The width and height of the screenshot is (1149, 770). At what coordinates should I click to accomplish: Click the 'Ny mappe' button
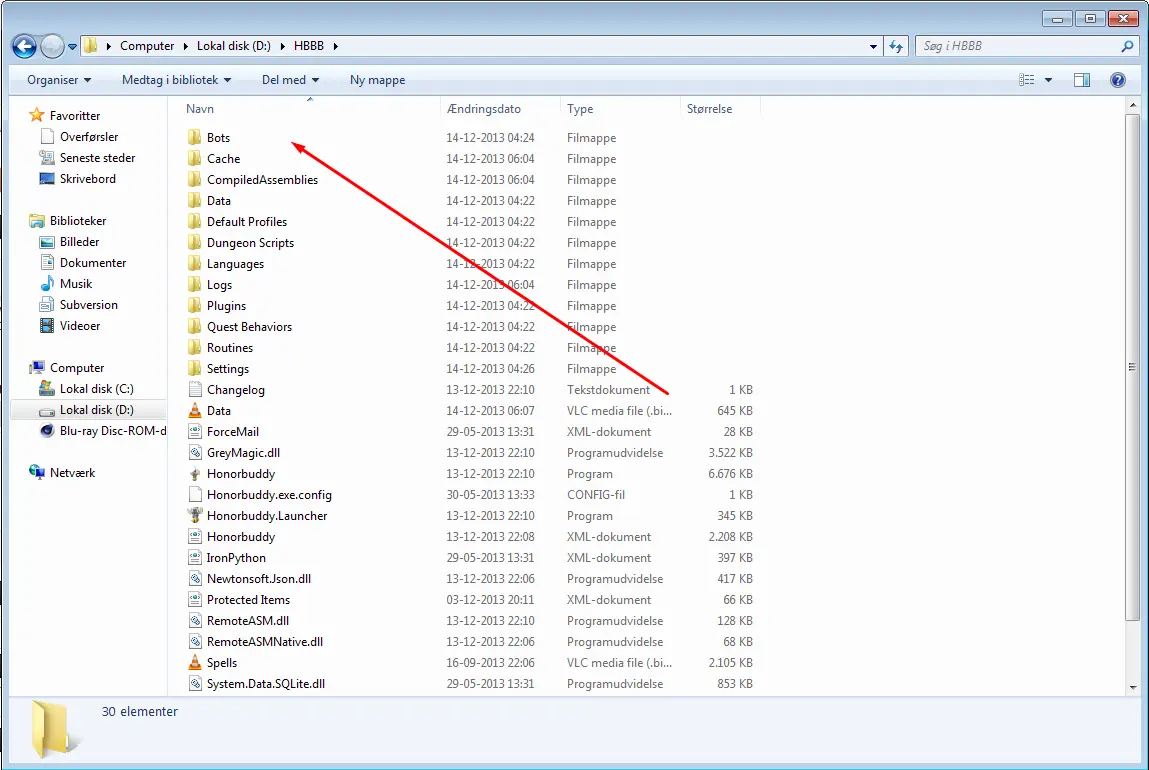[x=377, y=80]
